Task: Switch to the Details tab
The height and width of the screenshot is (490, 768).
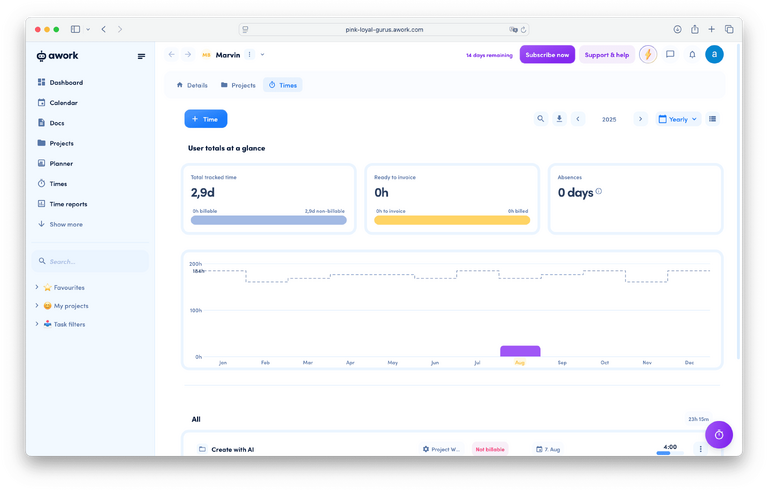Action: pyautogui.click(x=192, y=86)
